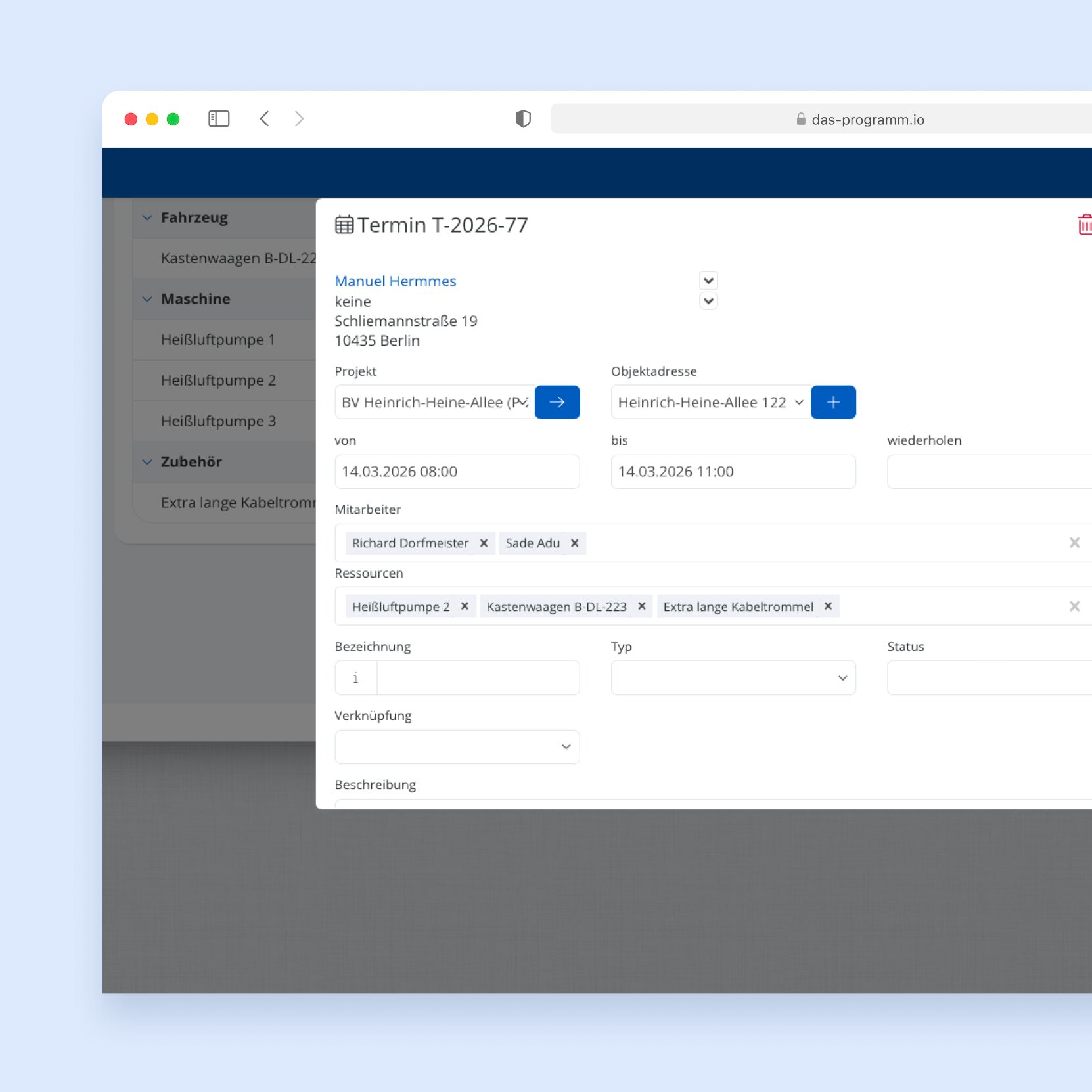1092x1092 pixels.
Task: Remove Richard Dorfmeister from Mitarbeiter
Action: pos(484,543)
